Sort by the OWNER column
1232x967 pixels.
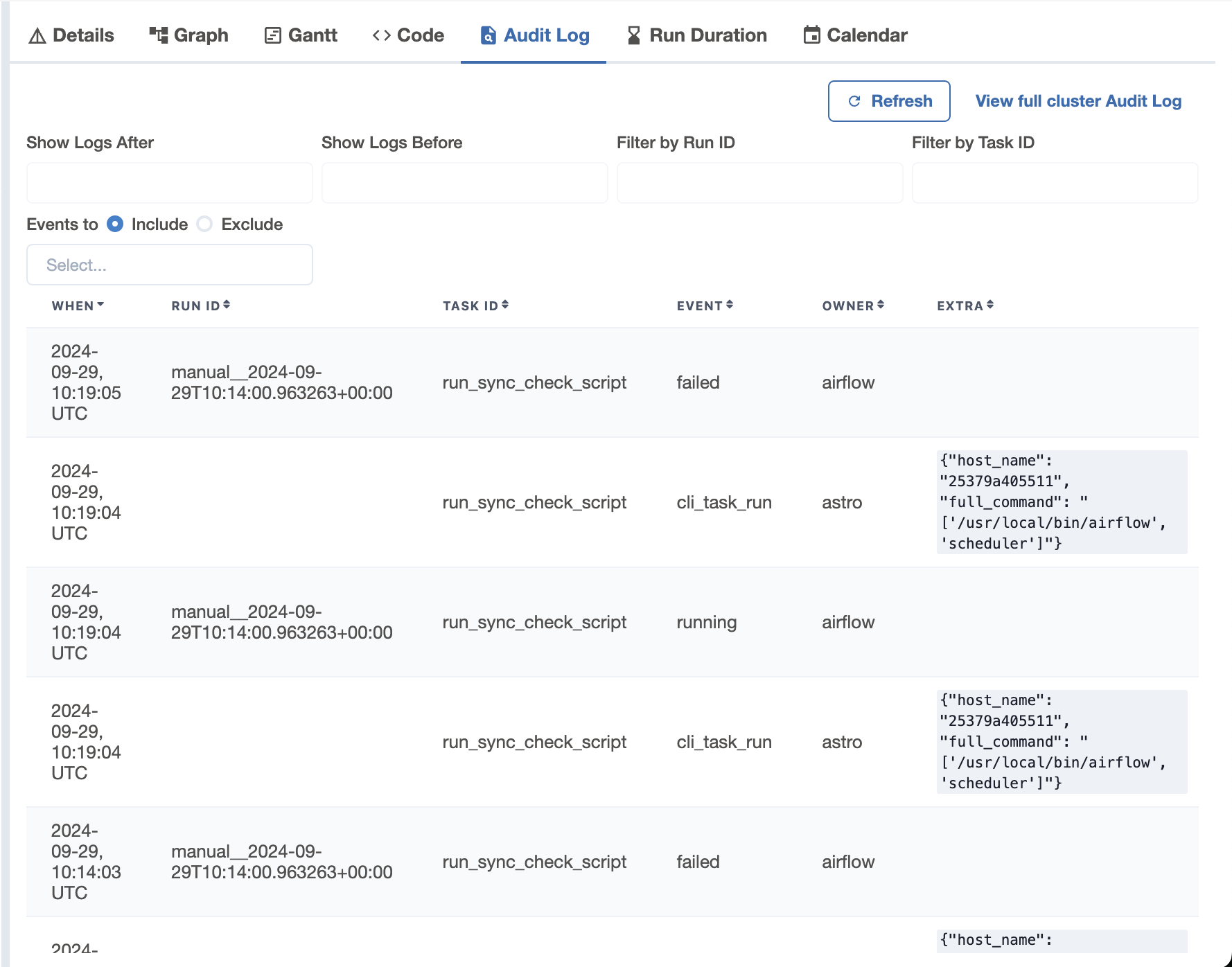[854, 305]
